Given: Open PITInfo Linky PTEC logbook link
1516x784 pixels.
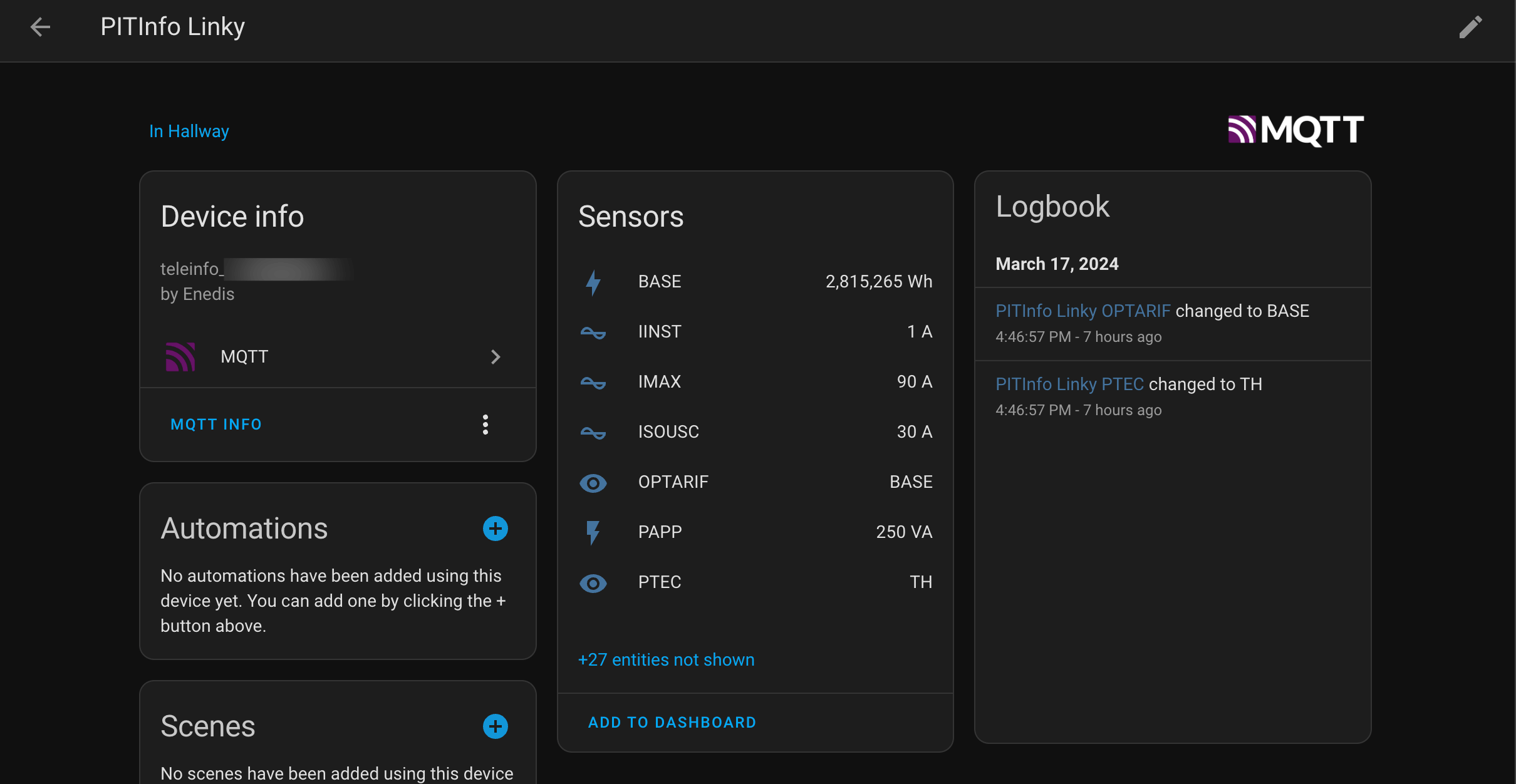Looking at the screenshot, I should tap(1069, 384).
